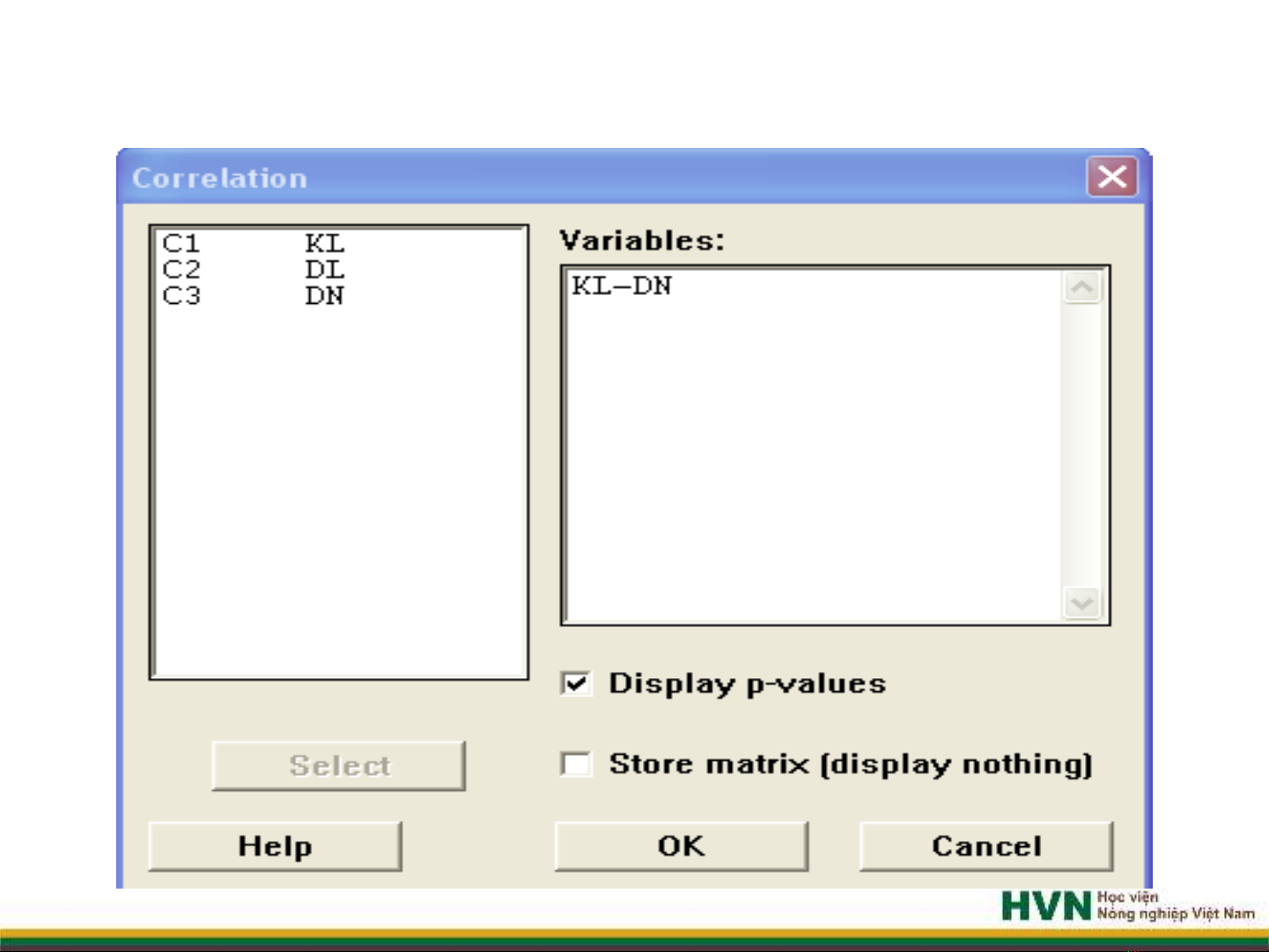The width and height of the screenshot is (1269, 952).
Task: Select column C2 DL in the list
Action: pyautogui.click(x=253, y=269)
